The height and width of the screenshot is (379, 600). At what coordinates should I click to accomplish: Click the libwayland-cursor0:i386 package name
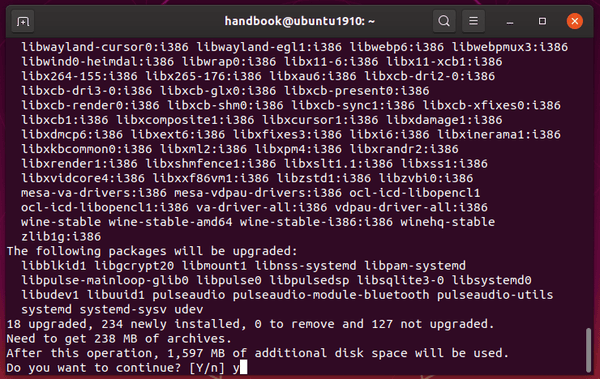(105, 47)
